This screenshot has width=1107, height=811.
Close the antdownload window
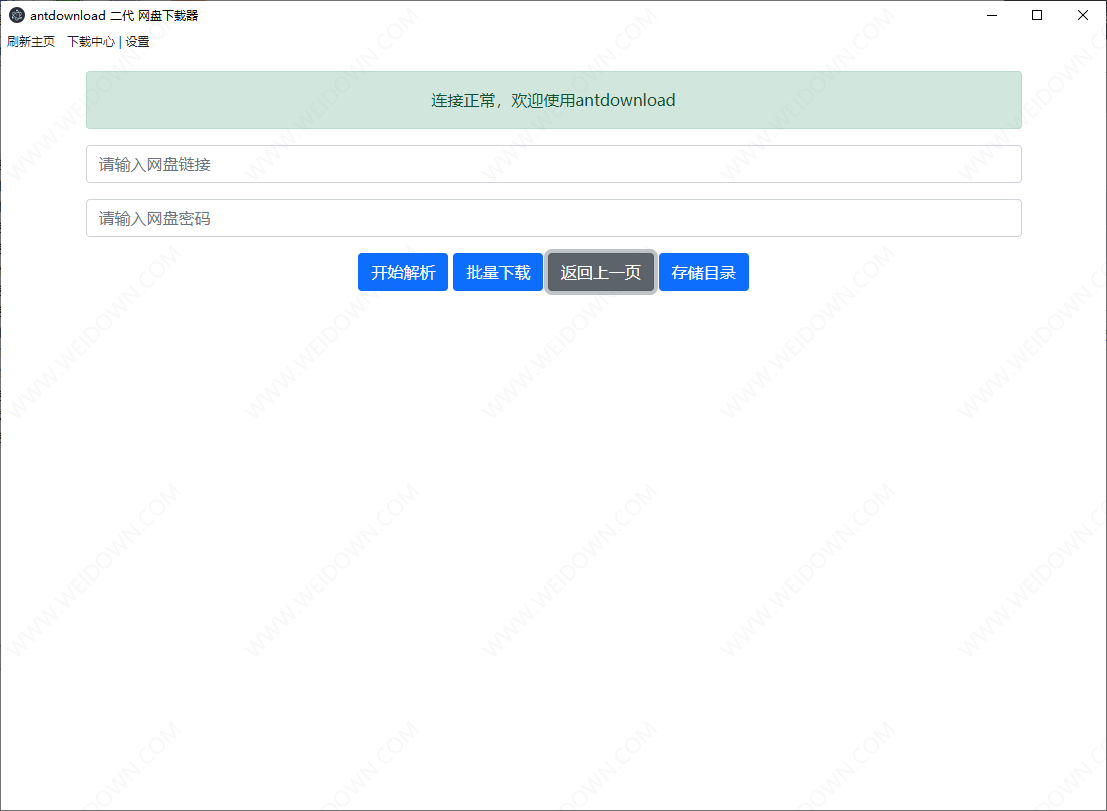pyautogui.click(x=1083, y=15)
